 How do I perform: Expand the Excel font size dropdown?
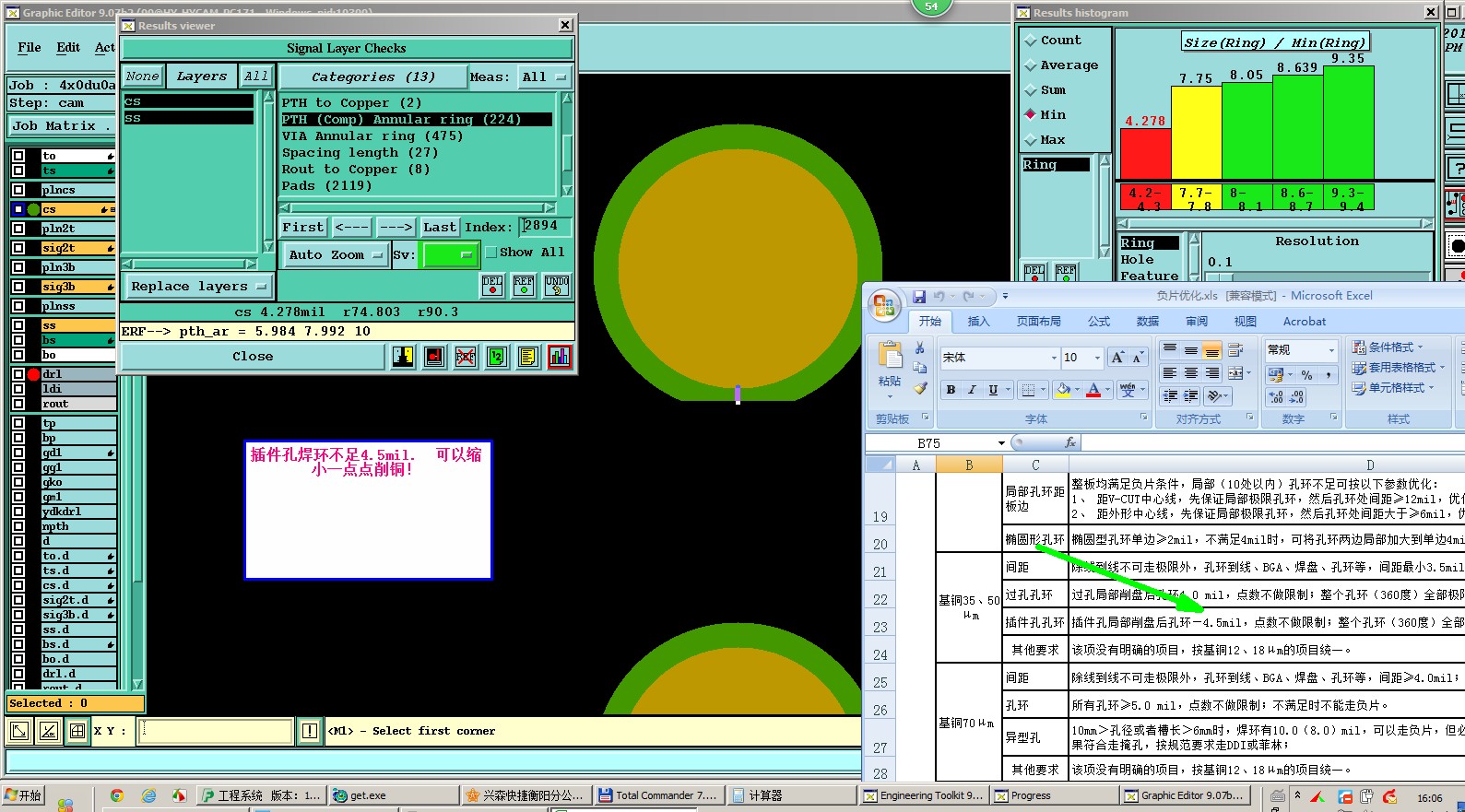[x=1097, y=358]
